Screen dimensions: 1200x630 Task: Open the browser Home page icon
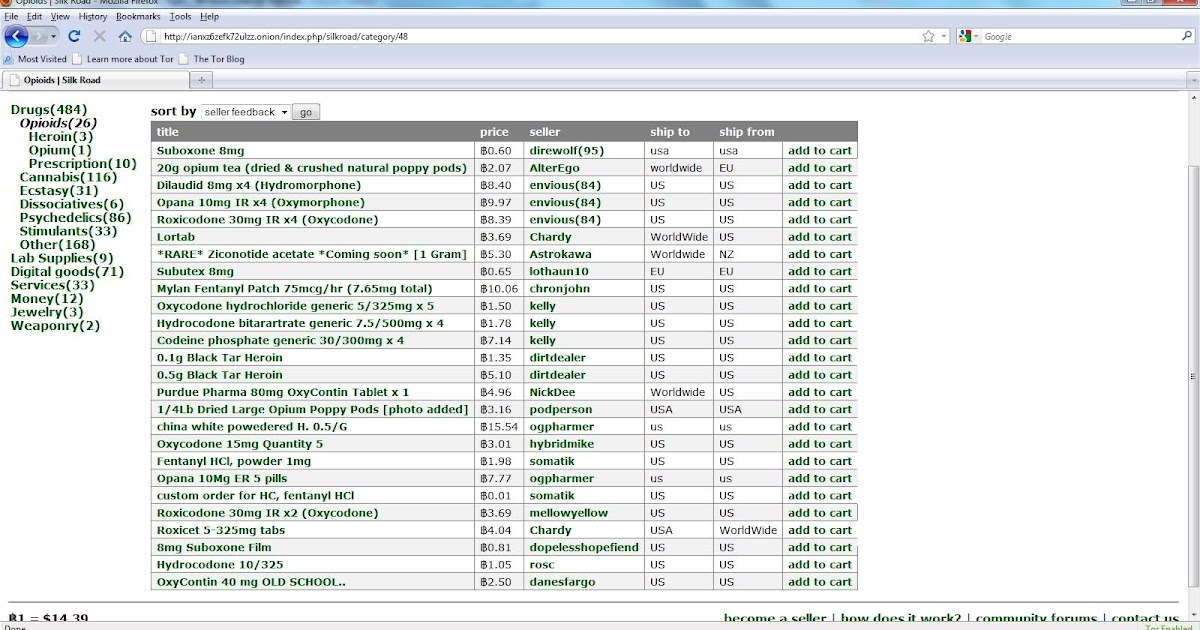click(x=125, y=36)
